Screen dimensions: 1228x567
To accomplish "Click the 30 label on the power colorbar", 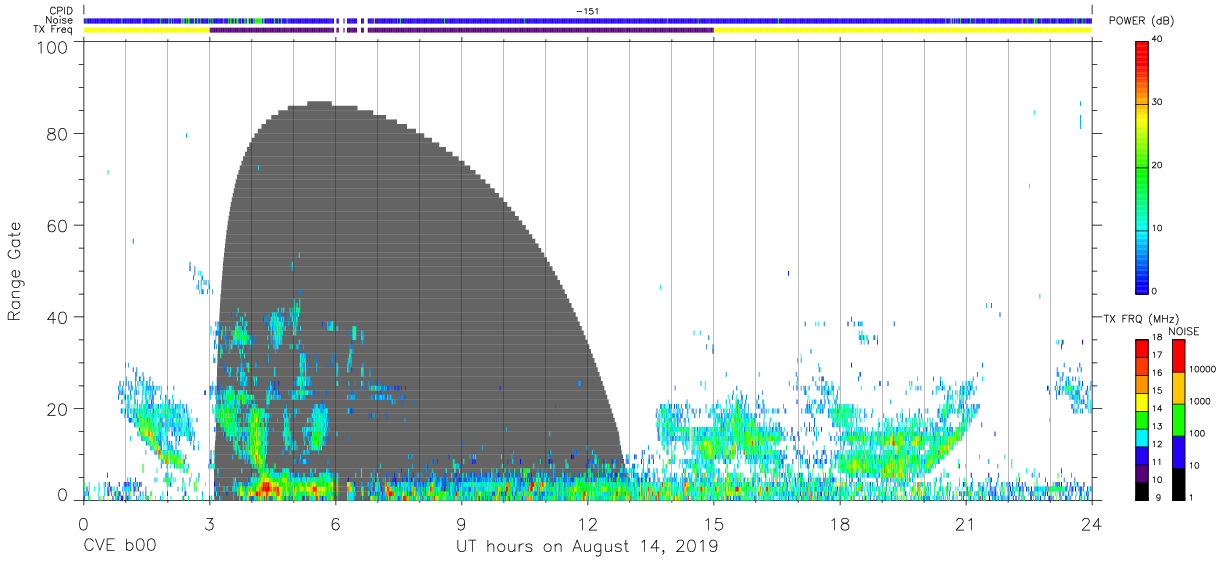I will click(1156, 102).
